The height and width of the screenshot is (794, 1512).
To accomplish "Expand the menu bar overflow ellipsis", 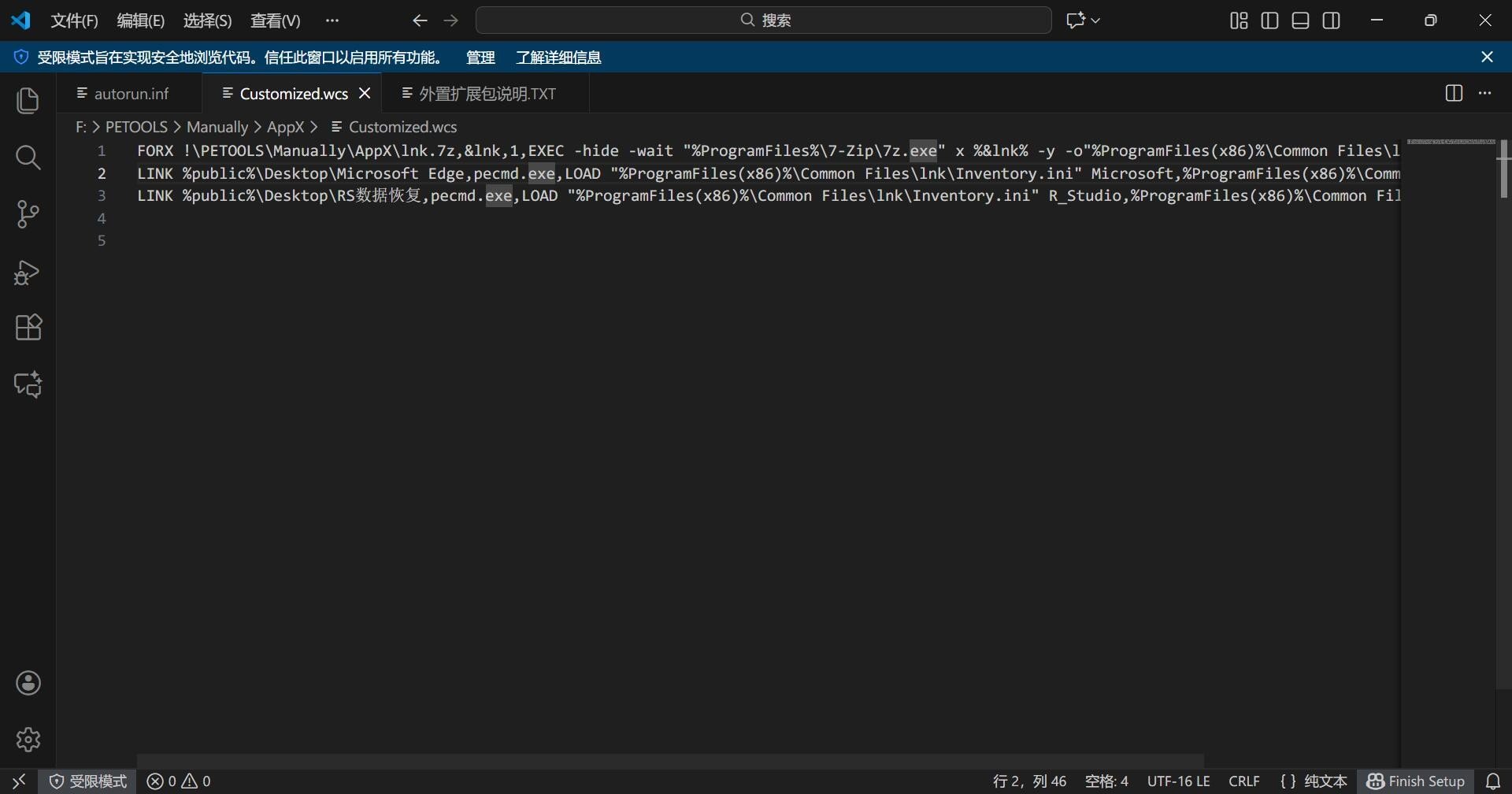I will click(x=332, y=20).
